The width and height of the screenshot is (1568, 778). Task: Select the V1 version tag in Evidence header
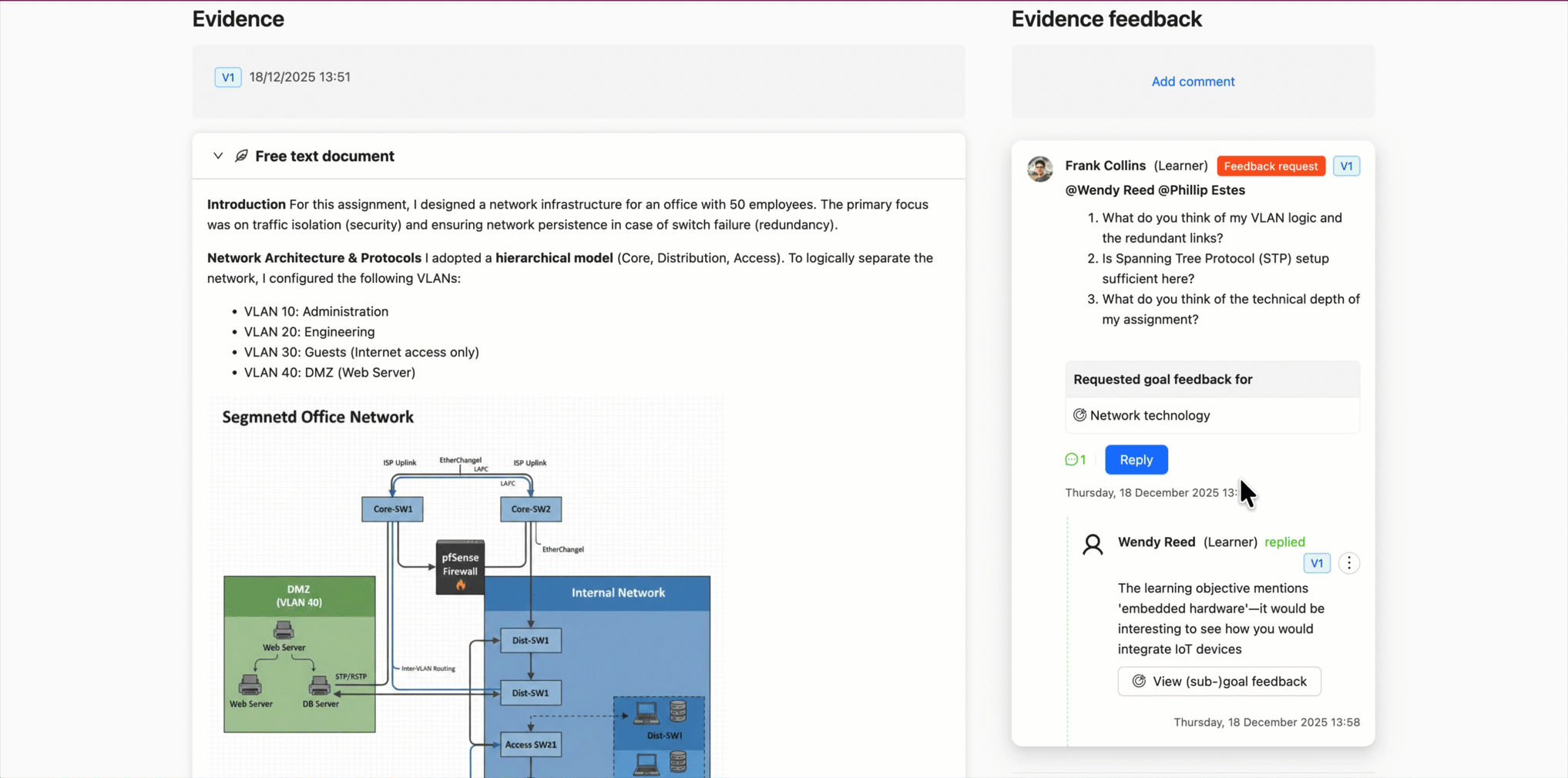[x=228, y=77]
